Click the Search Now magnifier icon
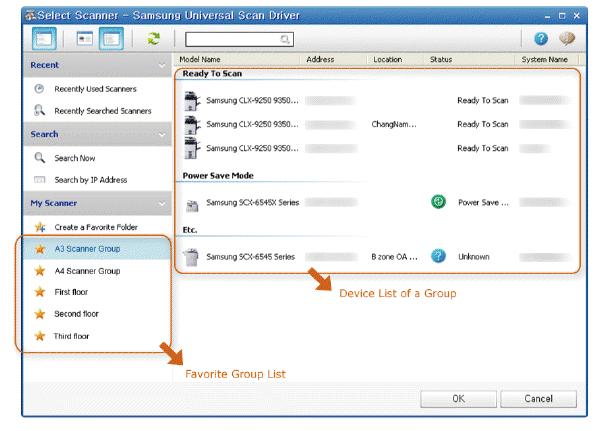The width and height of the screenshot is (598, 431). click(x=39, y=157)
